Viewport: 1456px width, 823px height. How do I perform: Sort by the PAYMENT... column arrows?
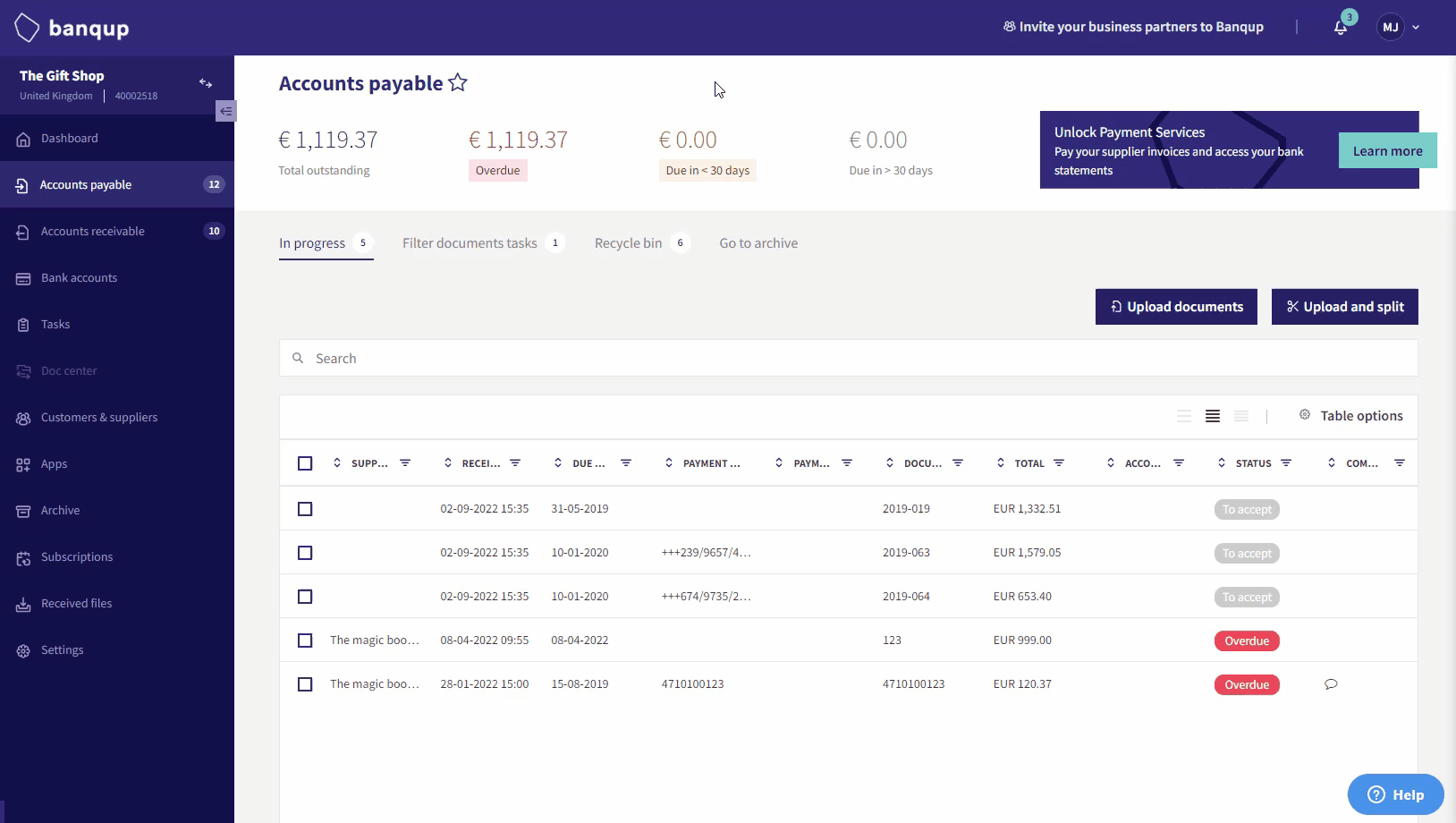[x=669, y=462]
